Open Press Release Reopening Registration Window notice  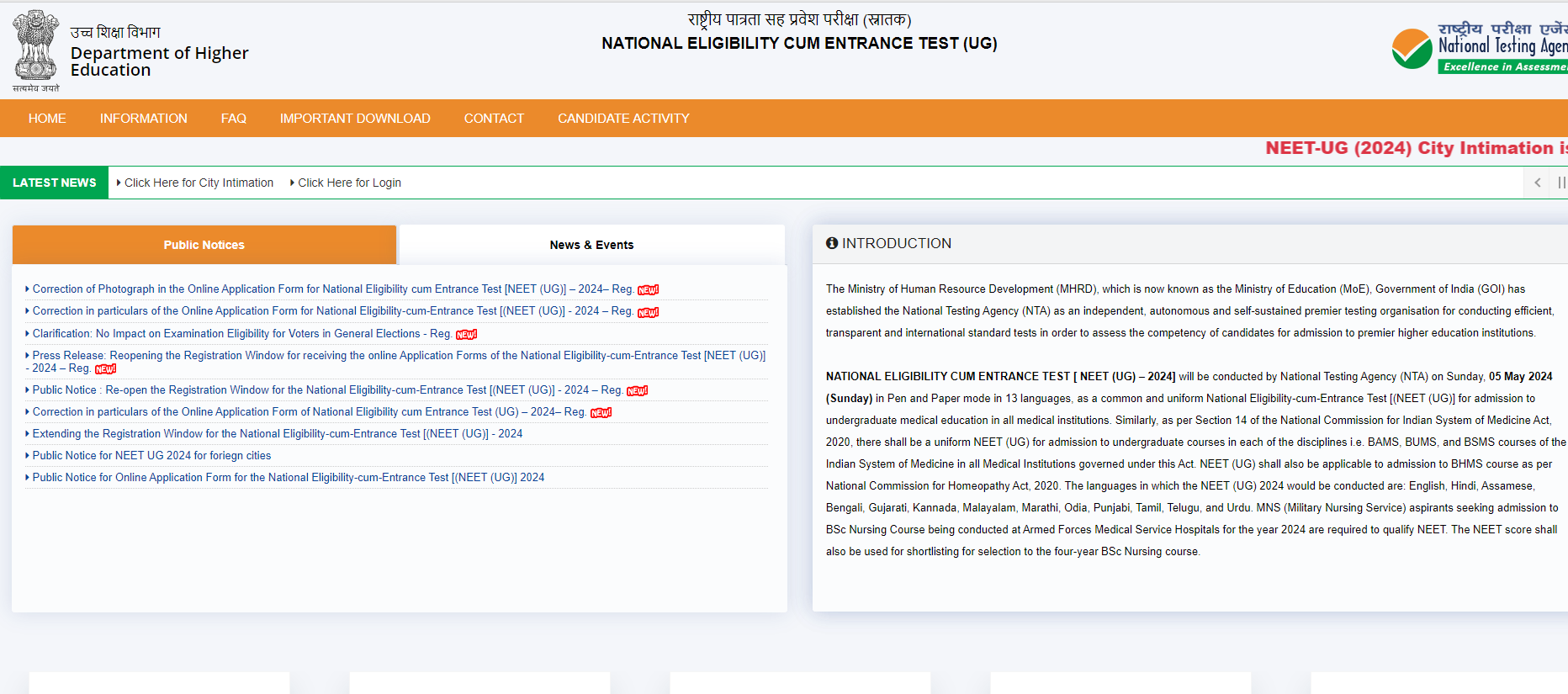coord(395,362)
